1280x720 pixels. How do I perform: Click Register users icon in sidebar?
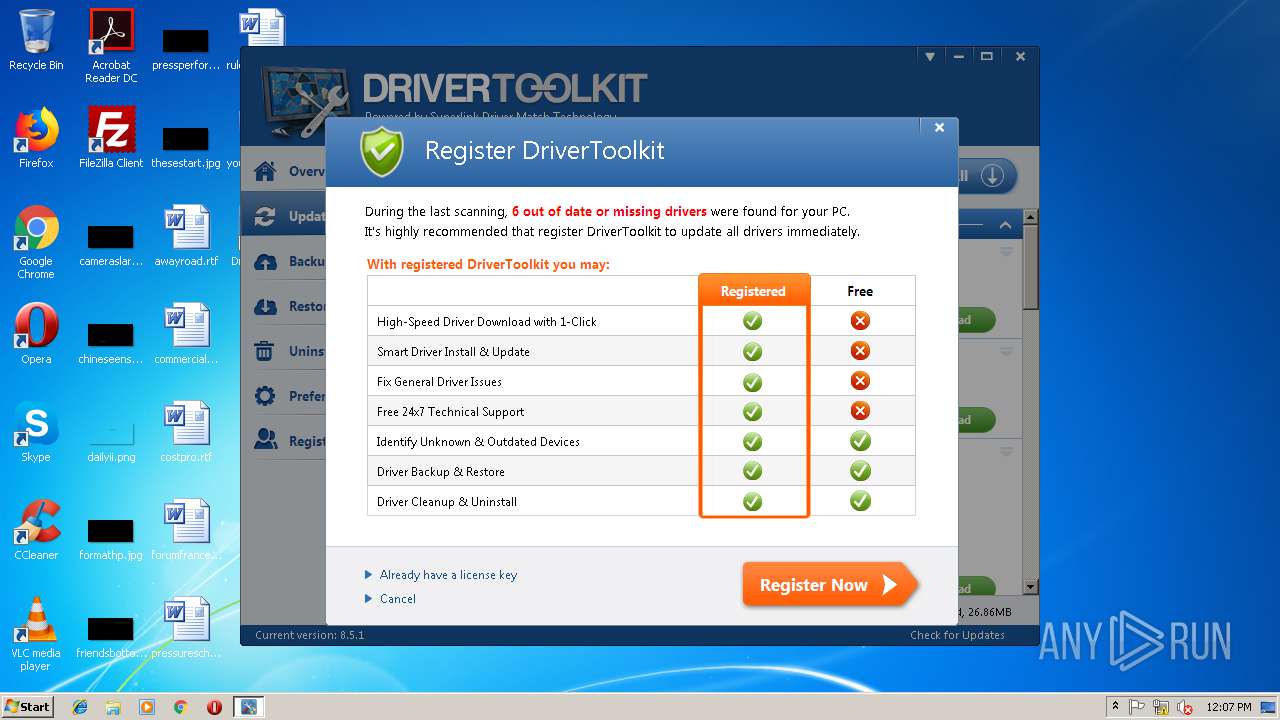point(265,440)
